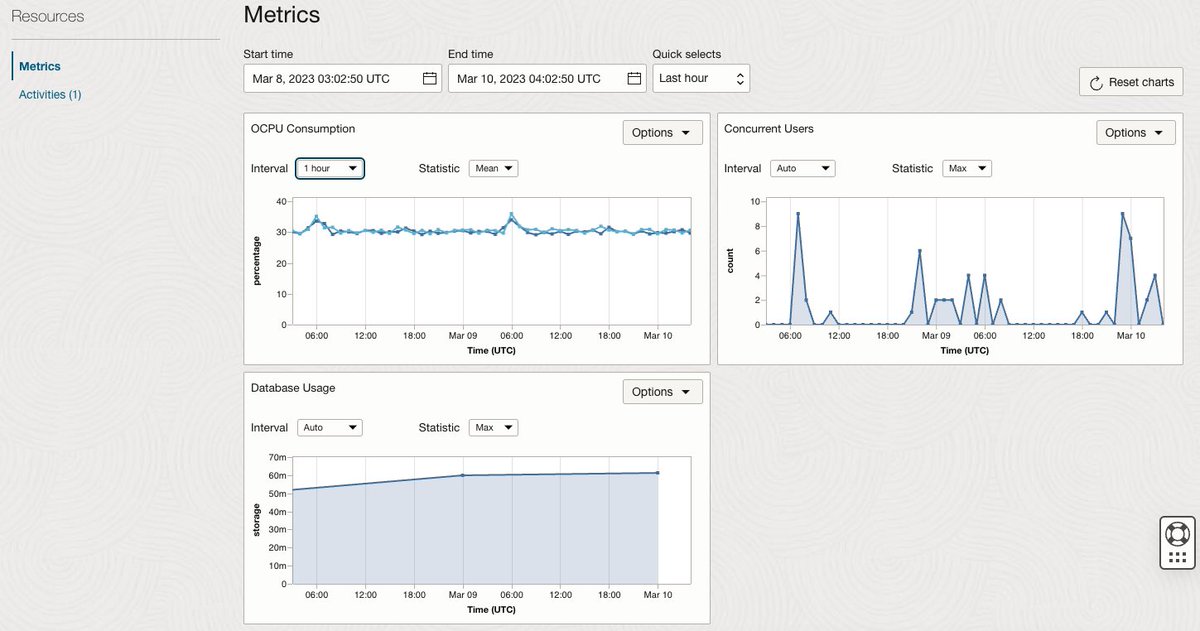This screenshot has height=631, width=1200.
Task: Click the help life preserver icon
Action: click(1177, 531)
